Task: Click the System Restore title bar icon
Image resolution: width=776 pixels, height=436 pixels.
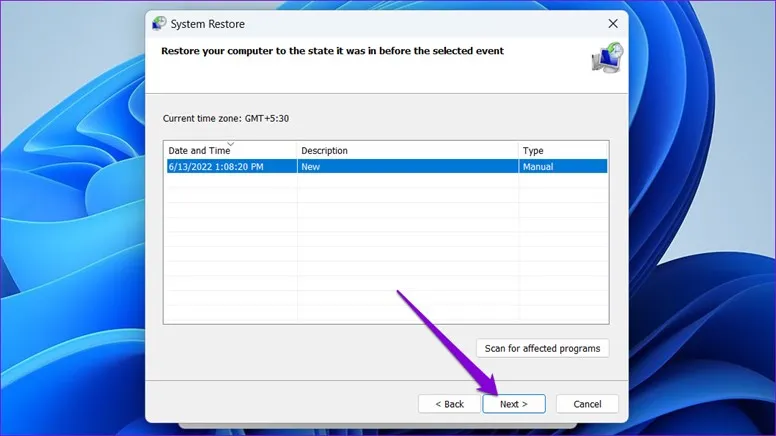Action: [159, 23]
